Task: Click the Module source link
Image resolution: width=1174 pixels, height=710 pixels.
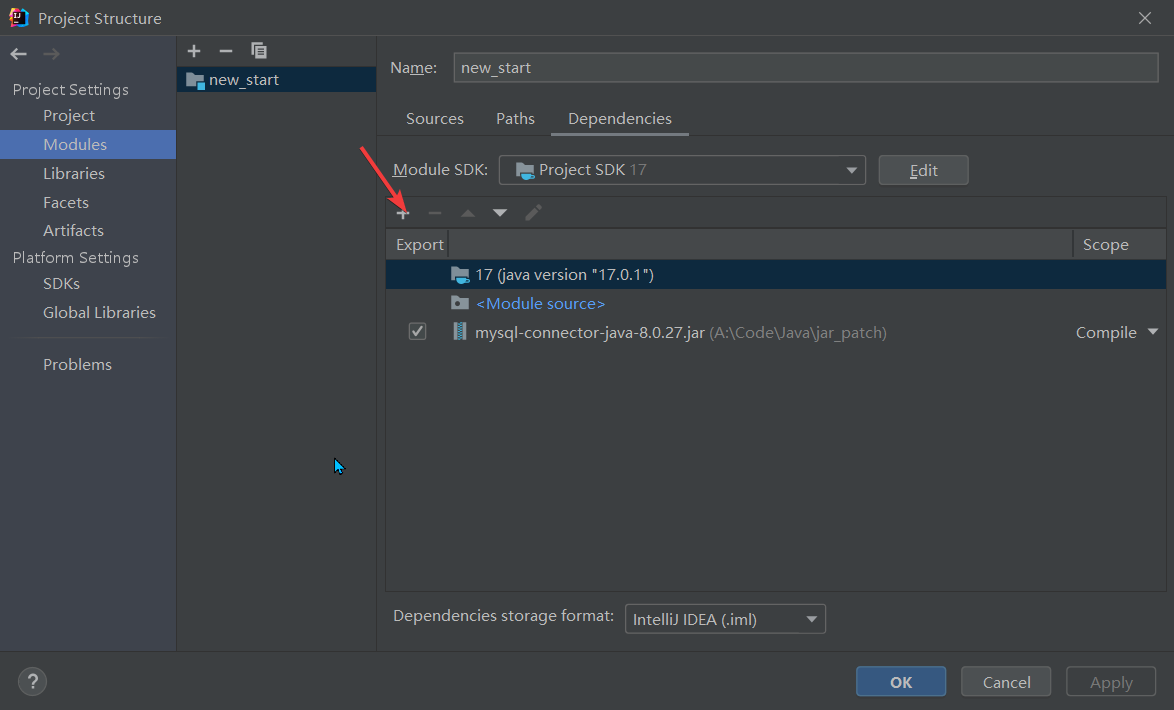Action: 541,304
